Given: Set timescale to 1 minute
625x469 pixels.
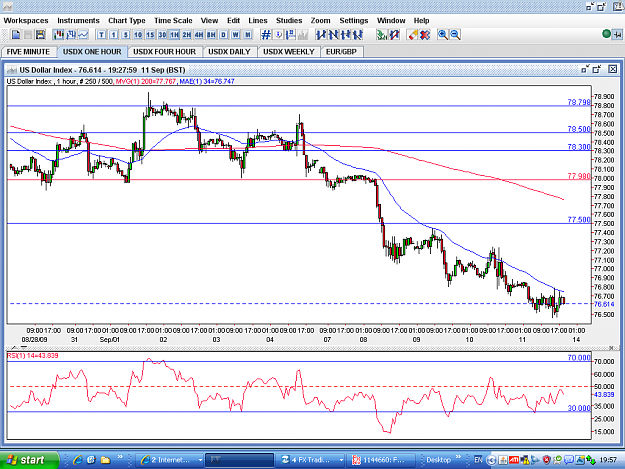Looking at the screenshot, I should click(114, 35).
